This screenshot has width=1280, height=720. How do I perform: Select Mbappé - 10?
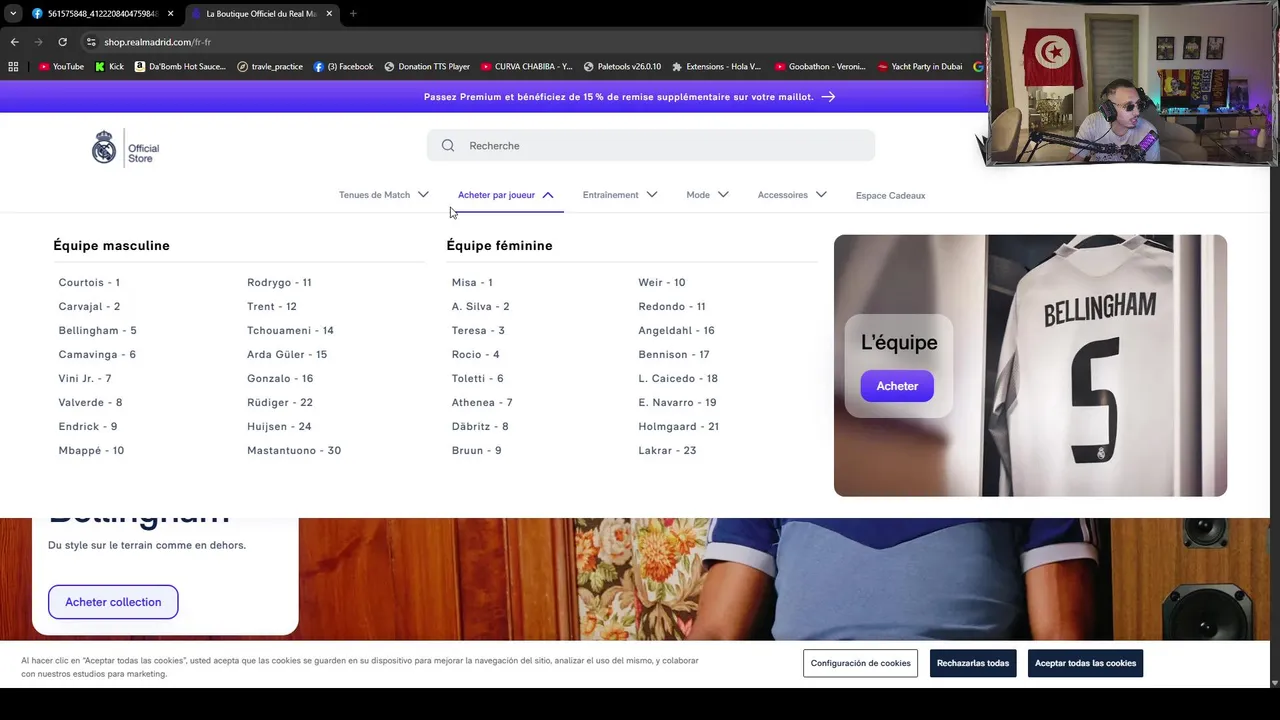91,451
